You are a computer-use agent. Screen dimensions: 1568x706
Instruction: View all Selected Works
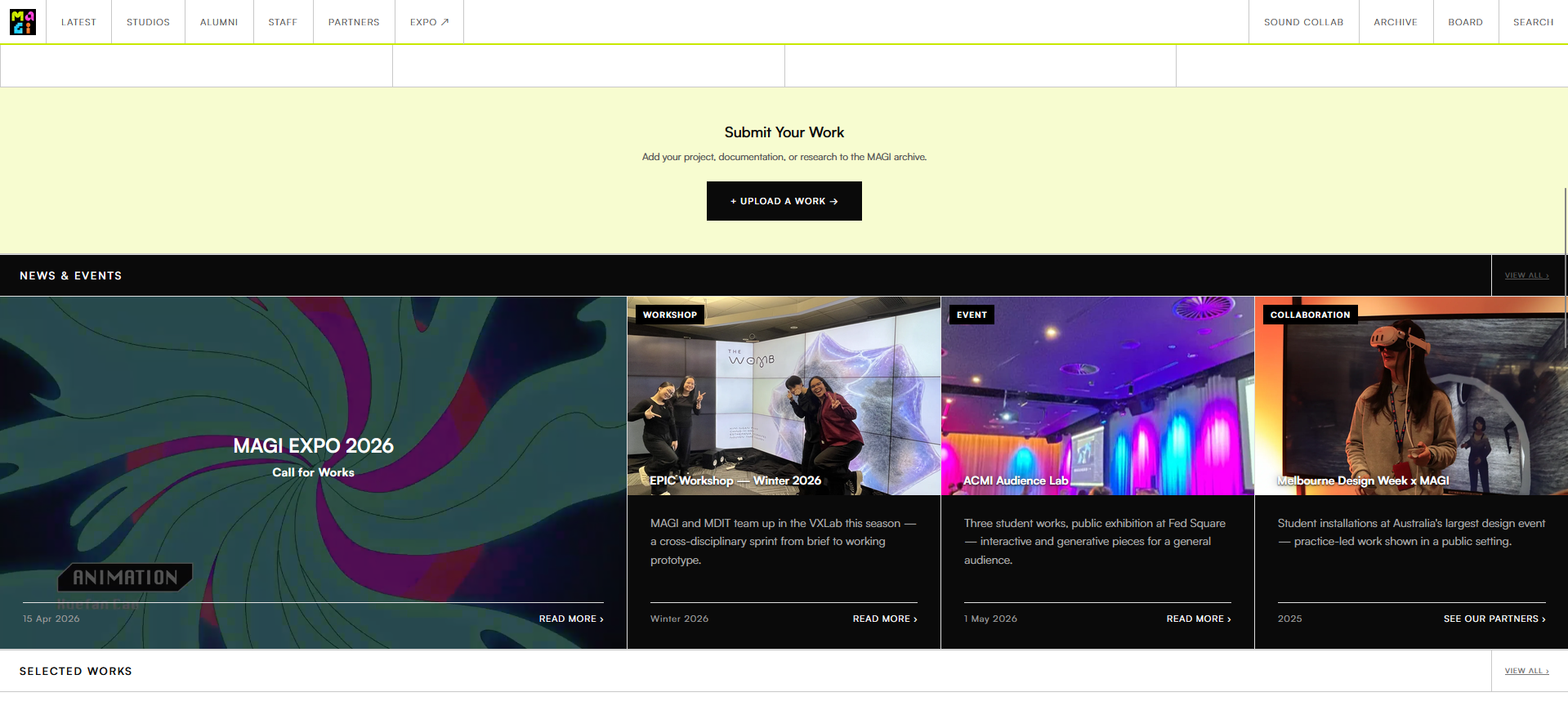[1526, 671]
